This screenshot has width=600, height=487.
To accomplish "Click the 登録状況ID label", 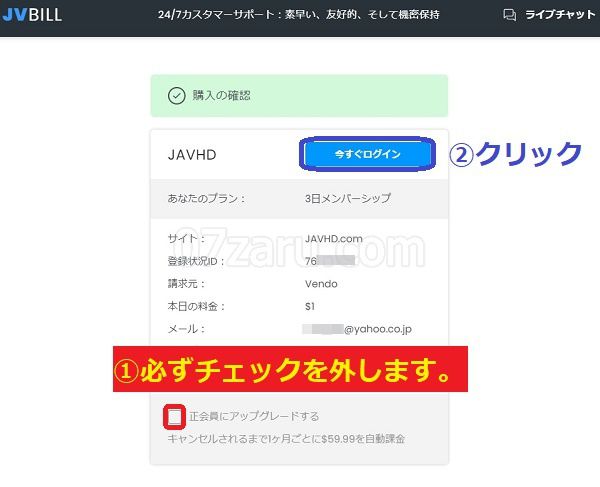I will (196, 261).
